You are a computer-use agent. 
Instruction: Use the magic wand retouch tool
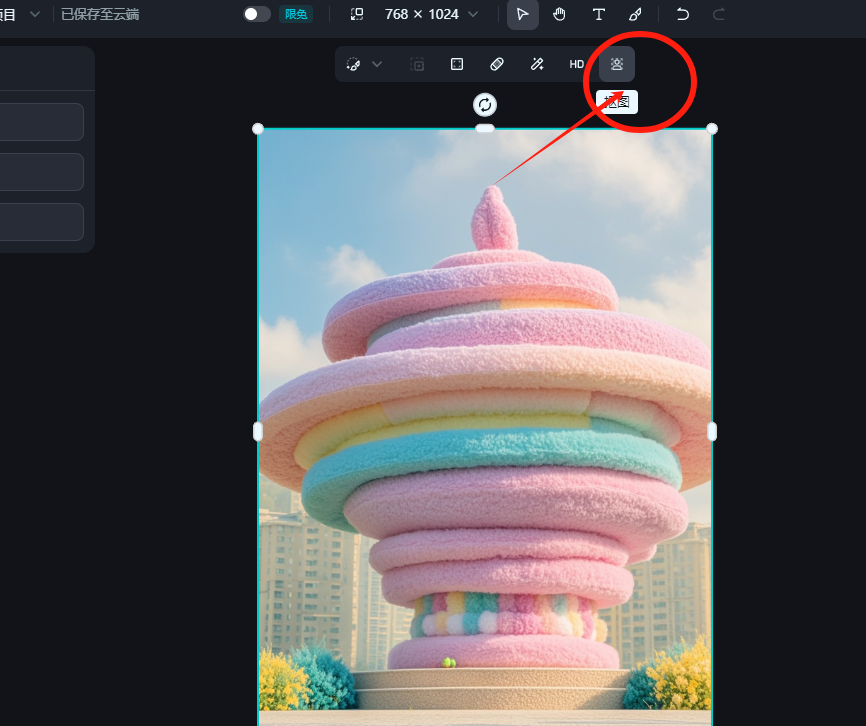point(537,64)
